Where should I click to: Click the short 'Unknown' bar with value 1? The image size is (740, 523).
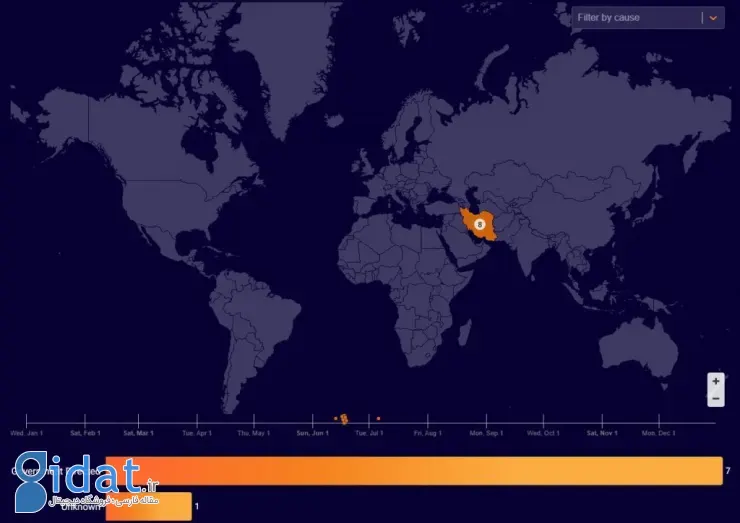pos(148,506)
